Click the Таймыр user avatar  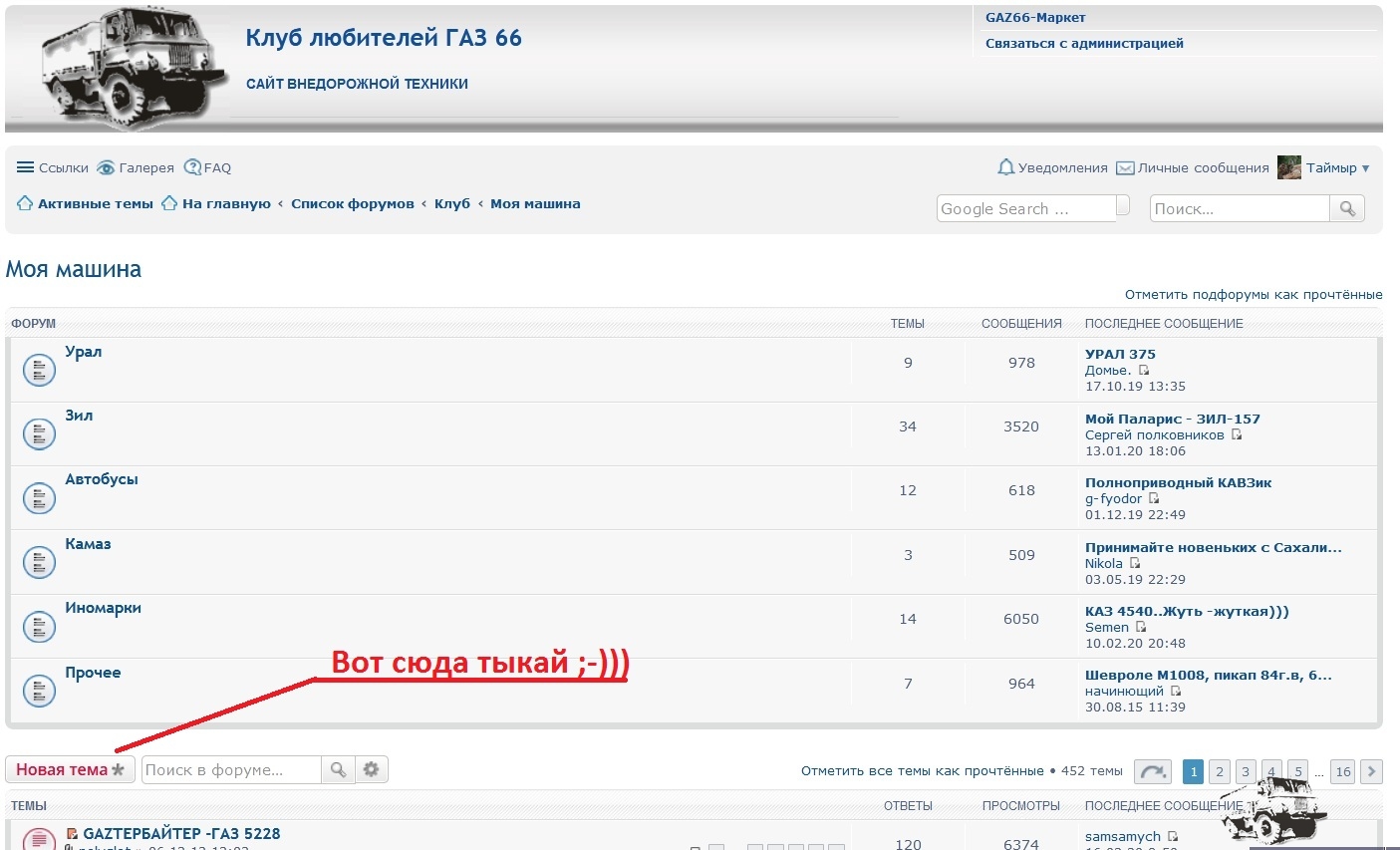click(1289, 167)
